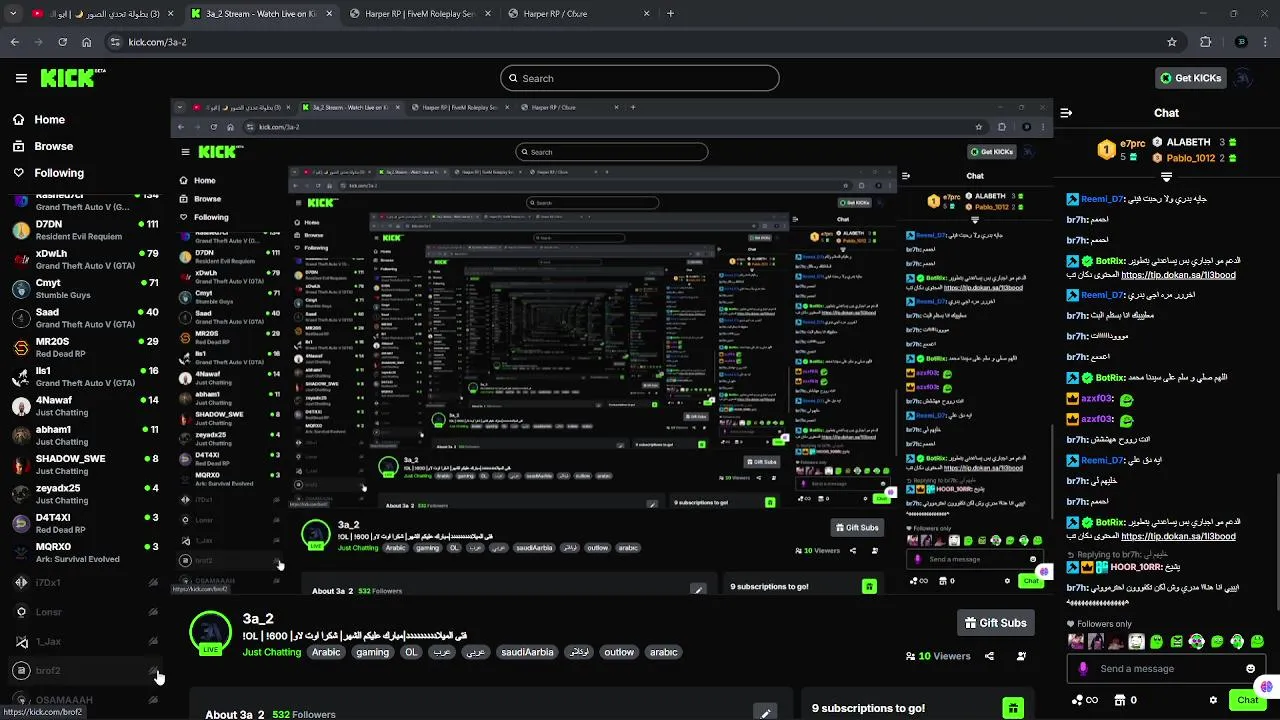The height and width of the screenshot is (720, 1280).
Task: Expand the chat leaderboard down arrow
Action: [1166, 177]
